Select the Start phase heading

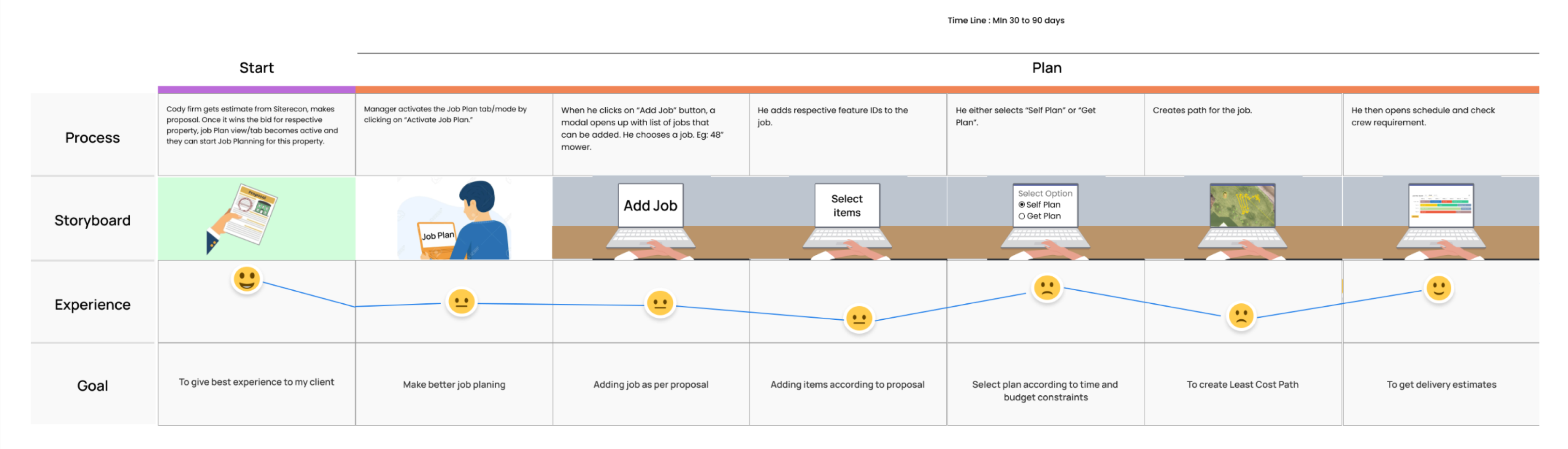[x=256, y=68]
